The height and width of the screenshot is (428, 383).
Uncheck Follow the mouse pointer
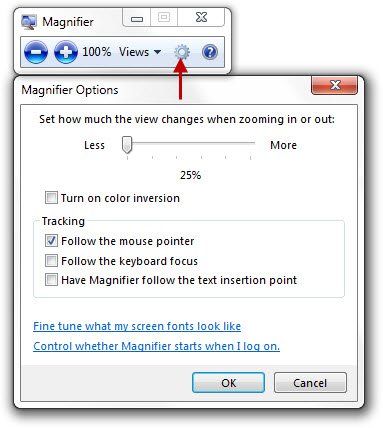coord(51,240)
